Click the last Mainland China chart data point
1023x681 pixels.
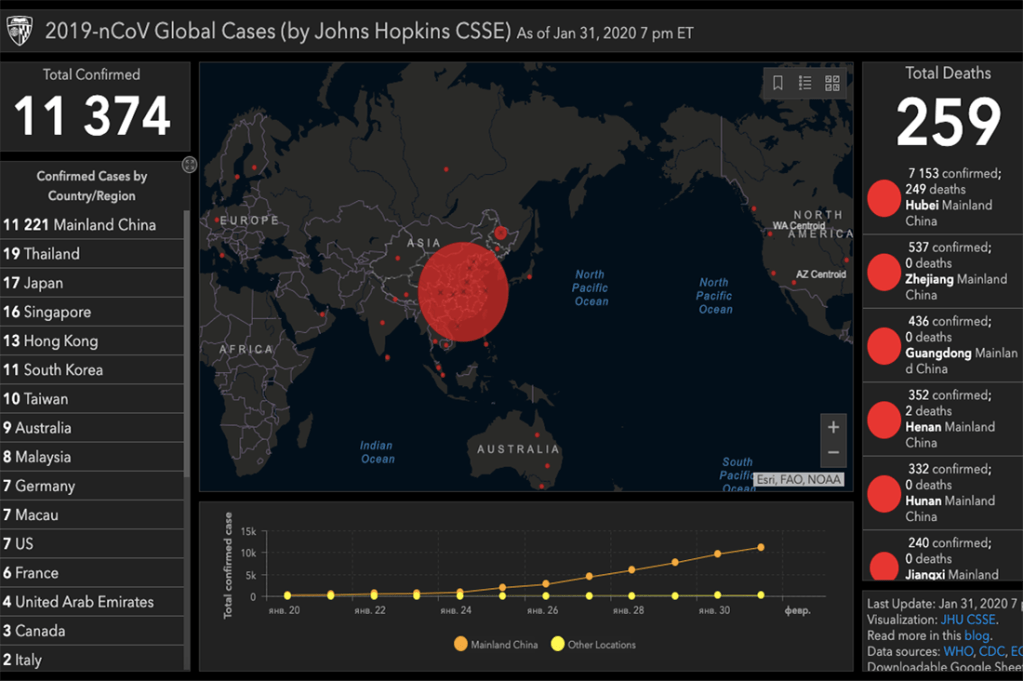point(761,547)
